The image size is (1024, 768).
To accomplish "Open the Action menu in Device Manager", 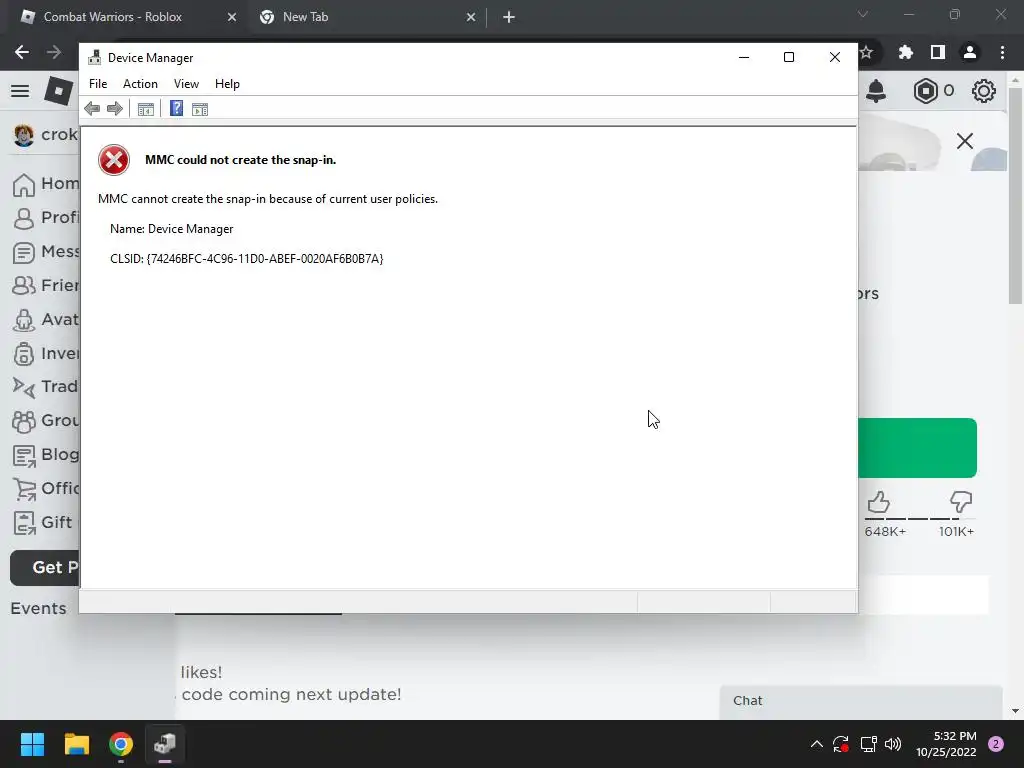I will [x=140, y=84].
